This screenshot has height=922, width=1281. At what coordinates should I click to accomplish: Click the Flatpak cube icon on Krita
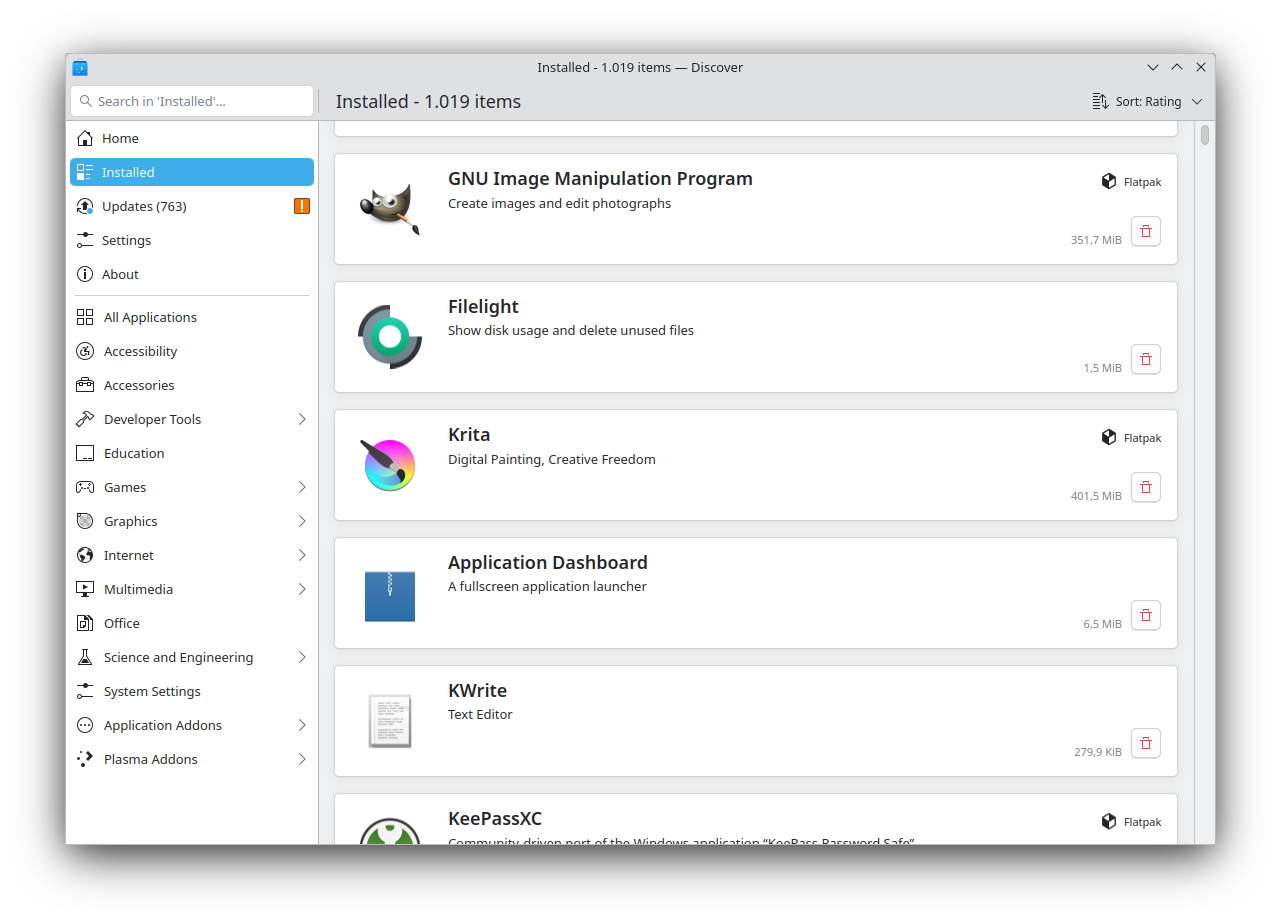point(1109,437)
